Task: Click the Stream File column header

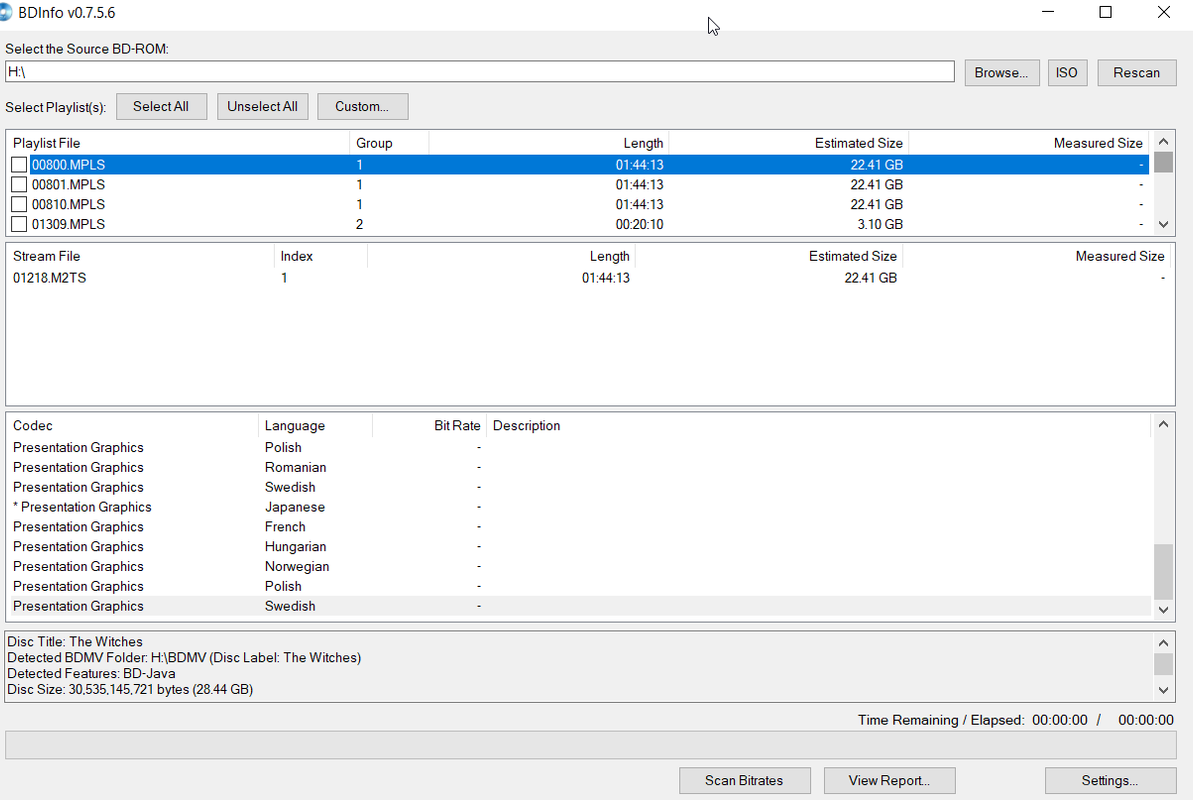Action: [140, 257]
